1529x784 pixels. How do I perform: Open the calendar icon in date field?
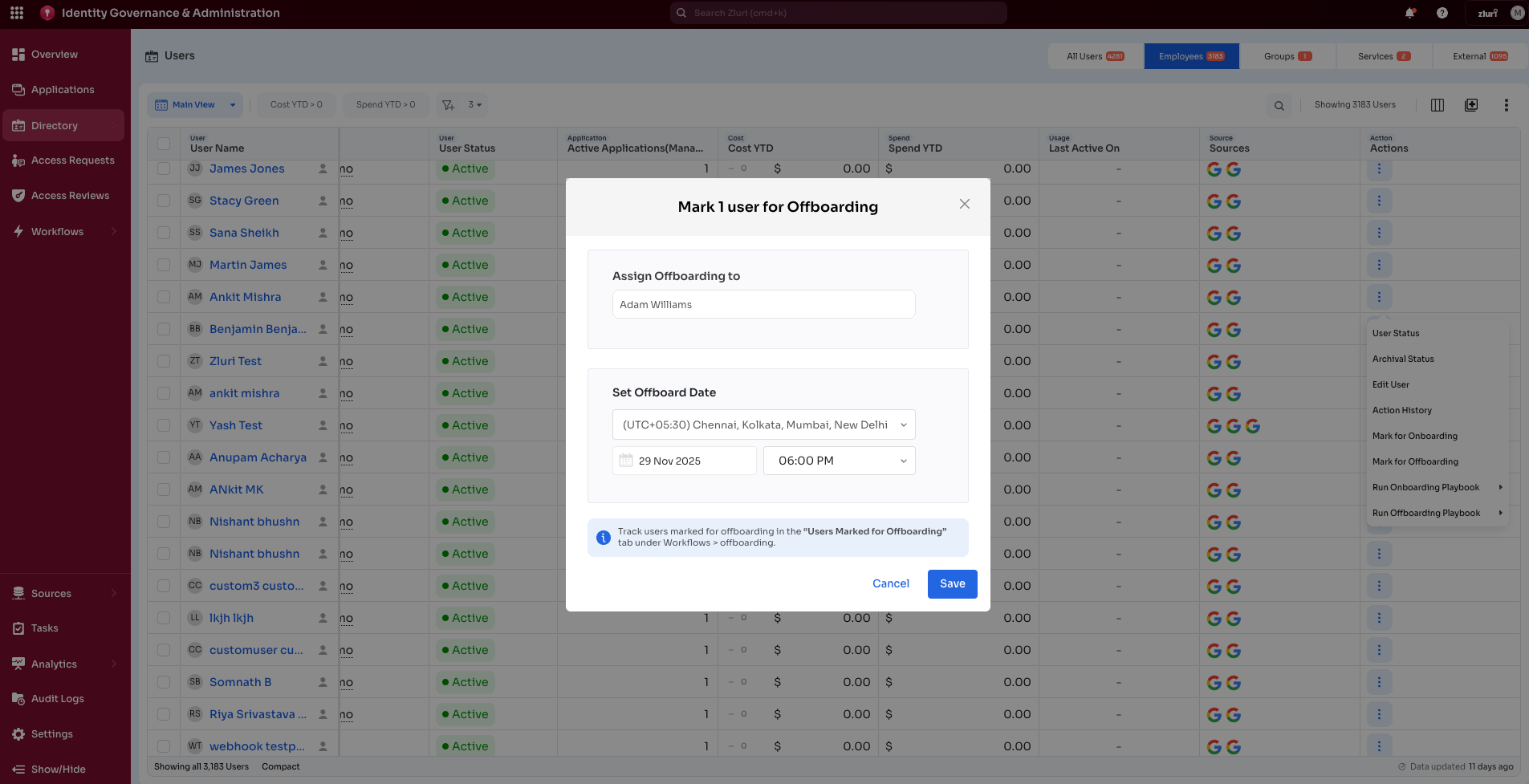pyautogui.click(x=626, y=461)
